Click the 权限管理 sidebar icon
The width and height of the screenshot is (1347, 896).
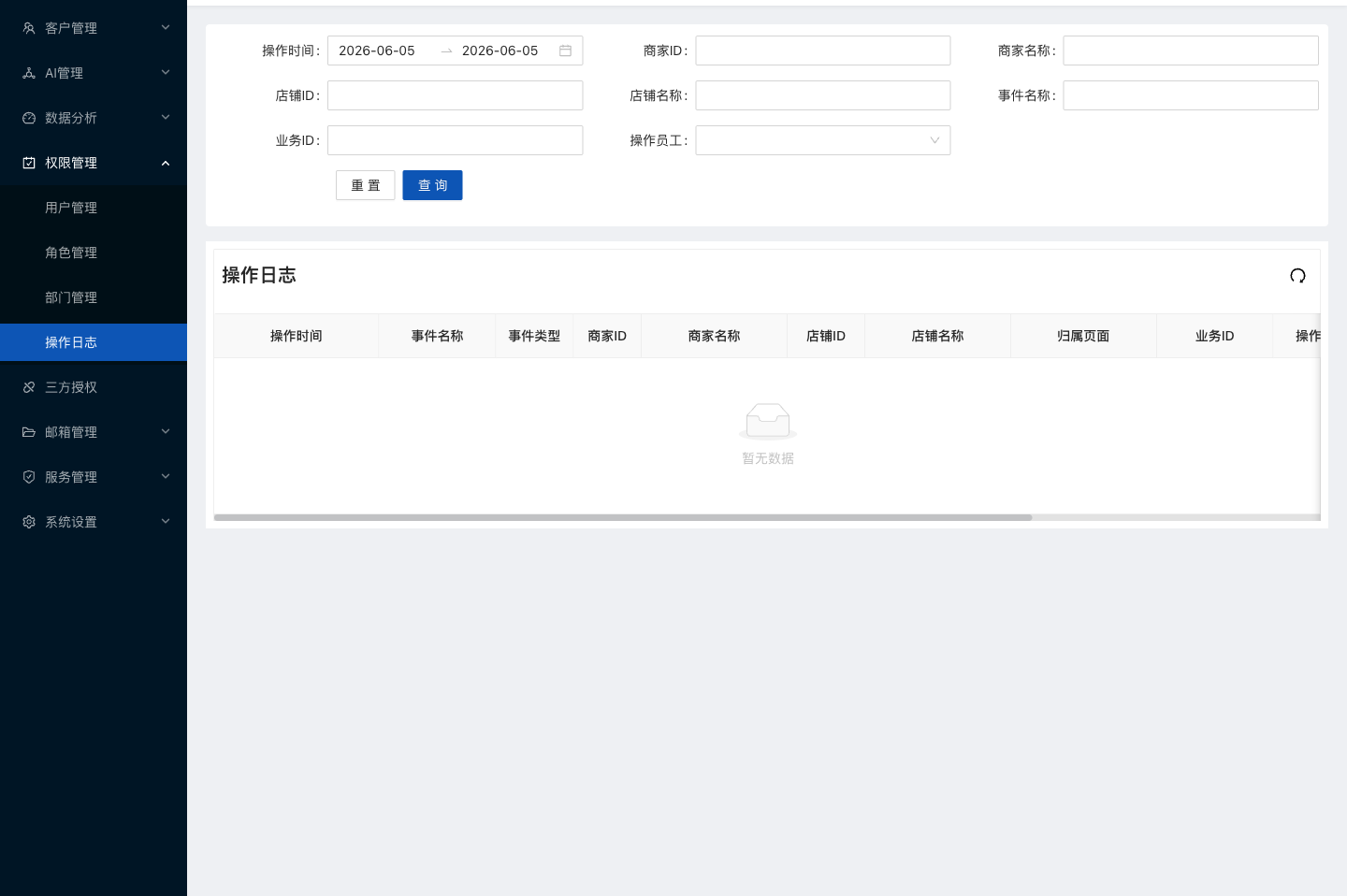(x=29, y=163)
